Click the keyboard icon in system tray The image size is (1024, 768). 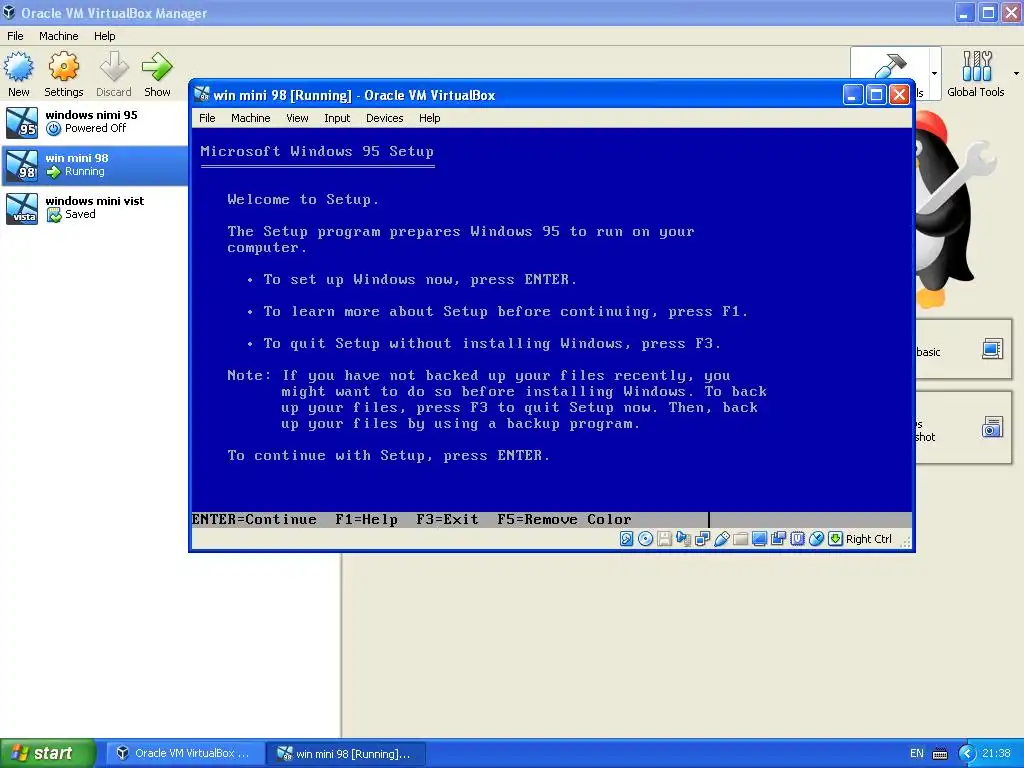click(940, 754)
